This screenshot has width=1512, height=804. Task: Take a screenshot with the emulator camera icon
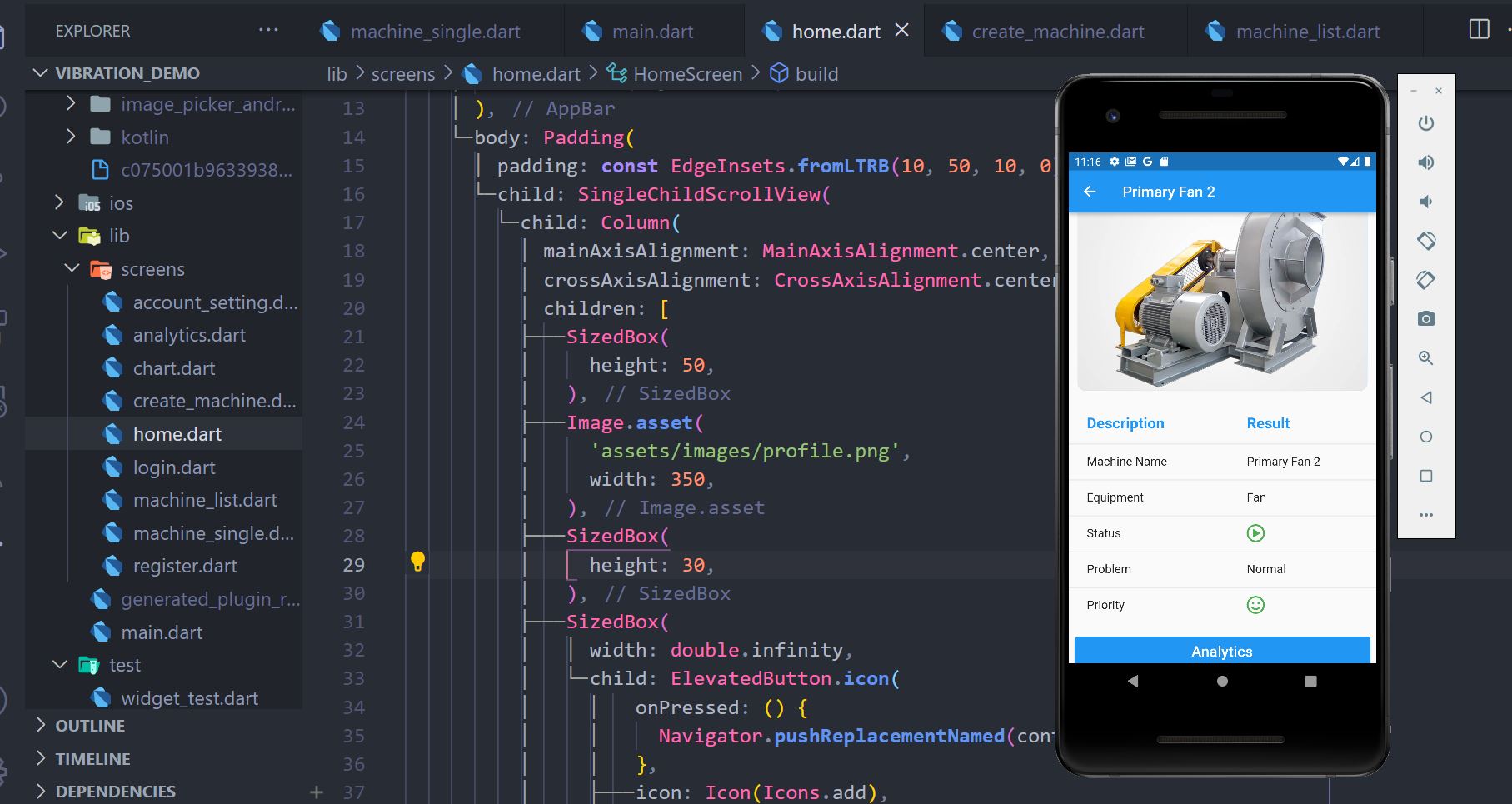coord(1425,318)
